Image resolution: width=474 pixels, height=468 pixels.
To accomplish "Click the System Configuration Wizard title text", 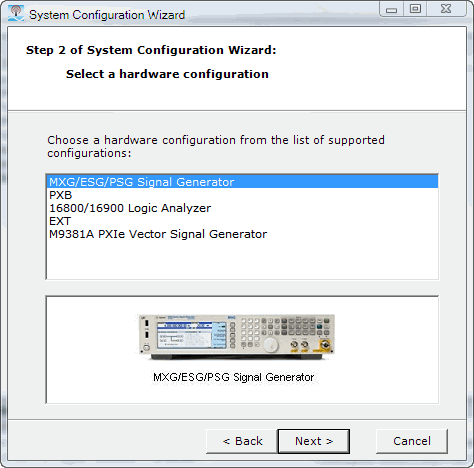I will tap(107, 15).
